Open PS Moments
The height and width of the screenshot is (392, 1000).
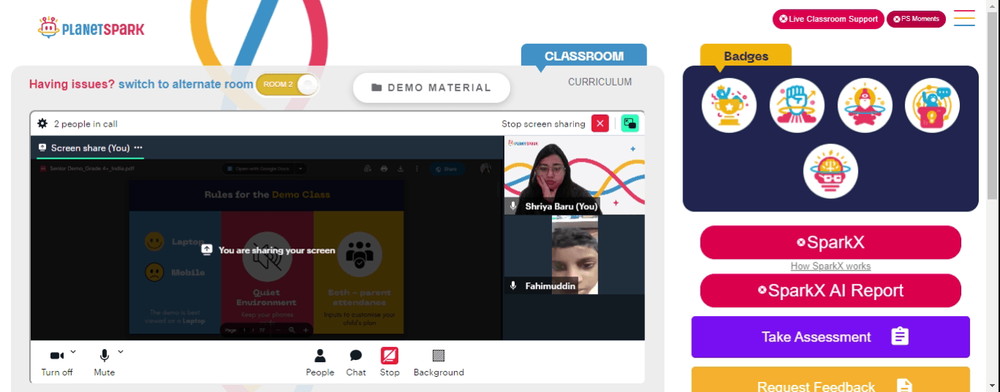coord(915,19)
